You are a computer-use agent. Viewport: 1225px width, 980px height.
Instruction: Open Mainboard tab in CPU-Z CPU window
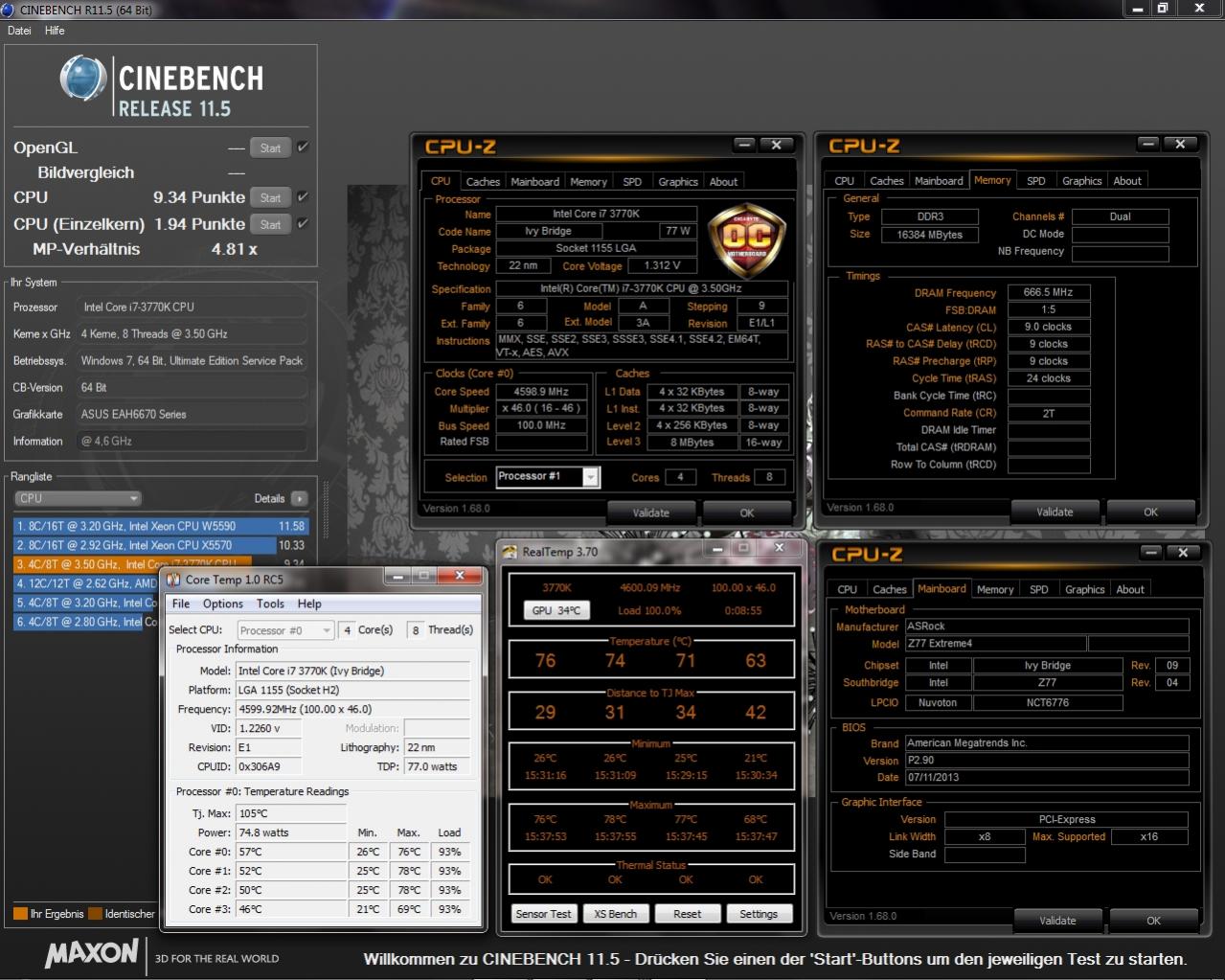point(534,182)
